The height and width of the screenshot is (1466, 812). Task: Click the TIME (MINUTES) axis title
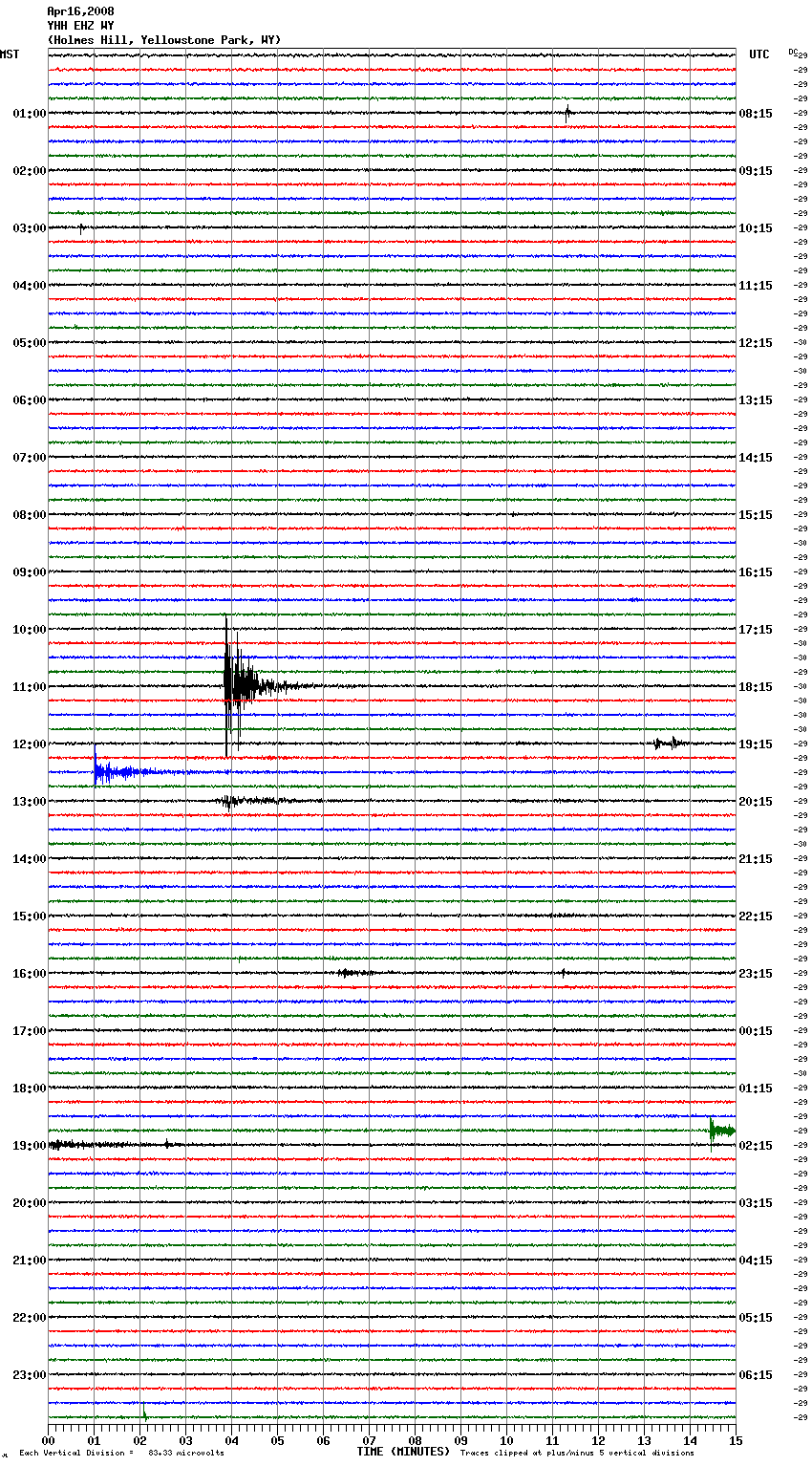click(403, 1452)
